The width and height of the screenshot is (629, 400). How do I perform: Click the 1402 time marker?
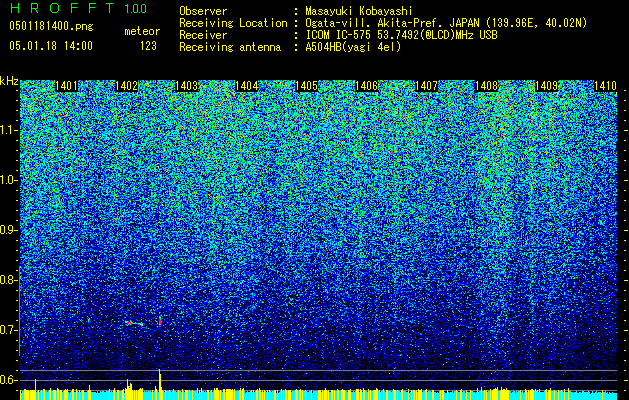[126, 86]
